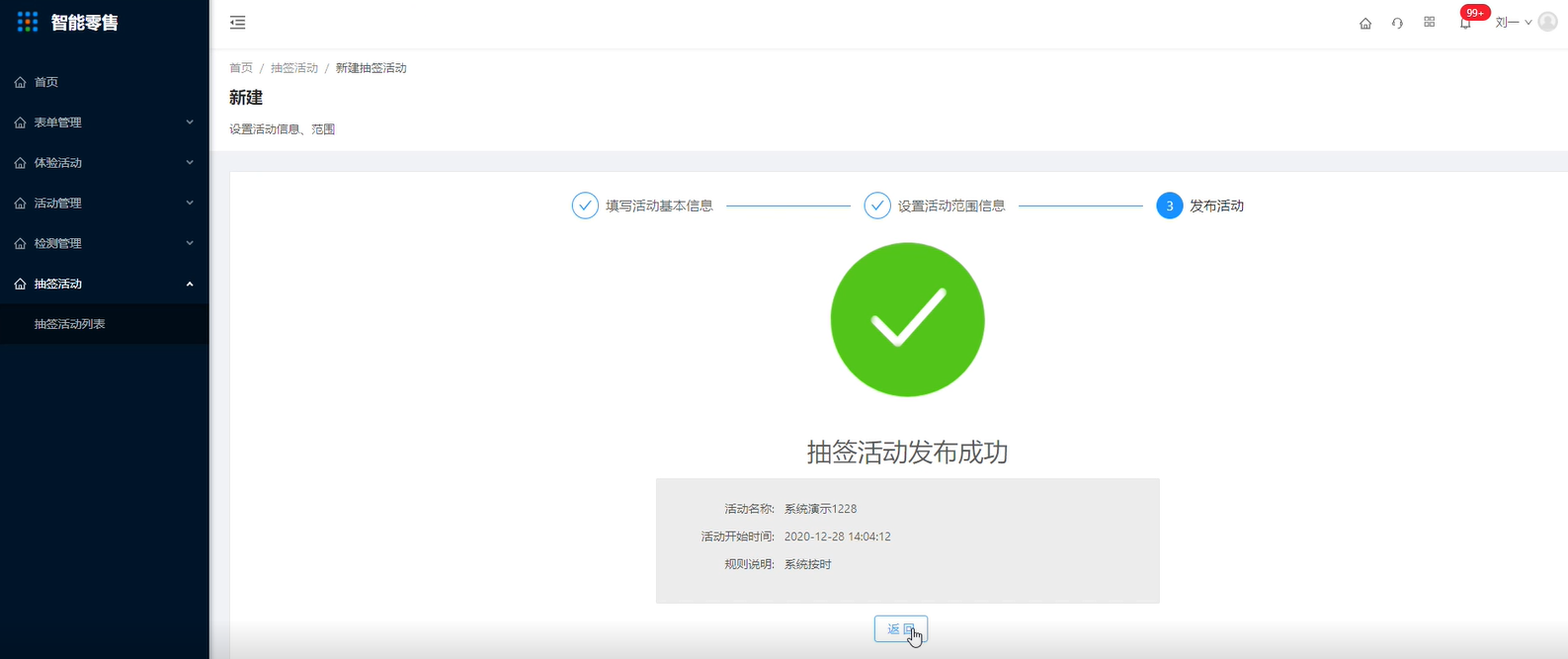Screen dimensions: 1568x659
Task: Click the 抽签活动发布成功 heading
Action: (x=908, y=453)
